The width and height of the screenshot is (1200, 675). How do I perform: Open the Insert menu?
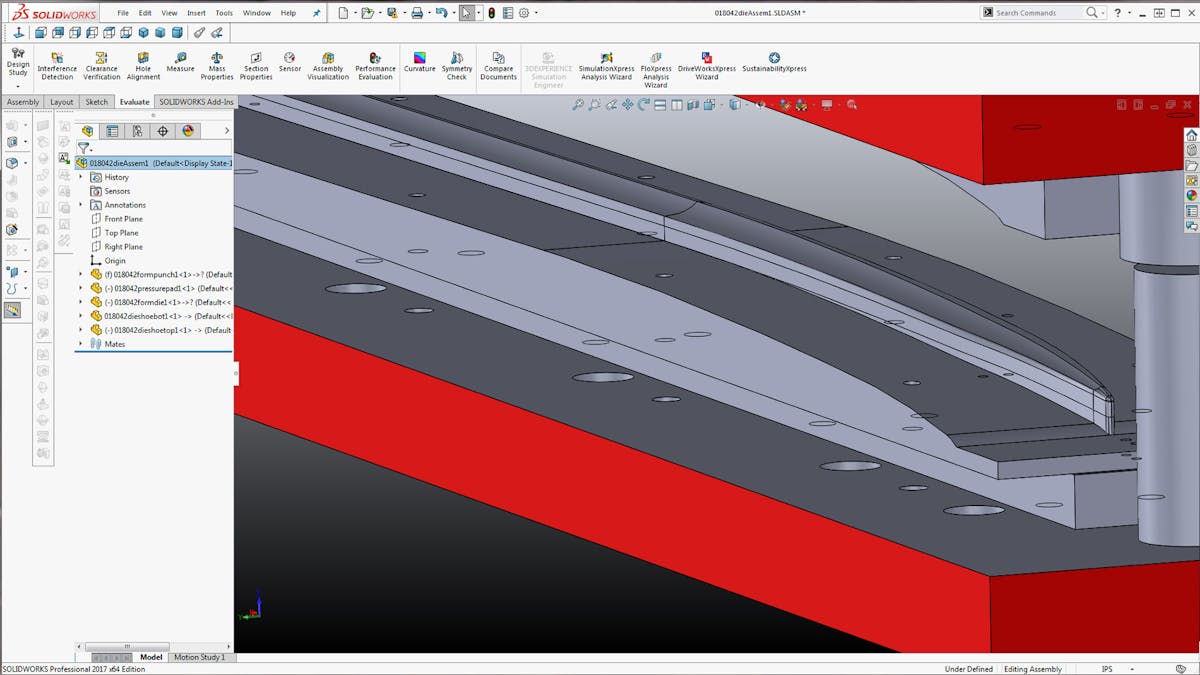(x=196, y=13)
